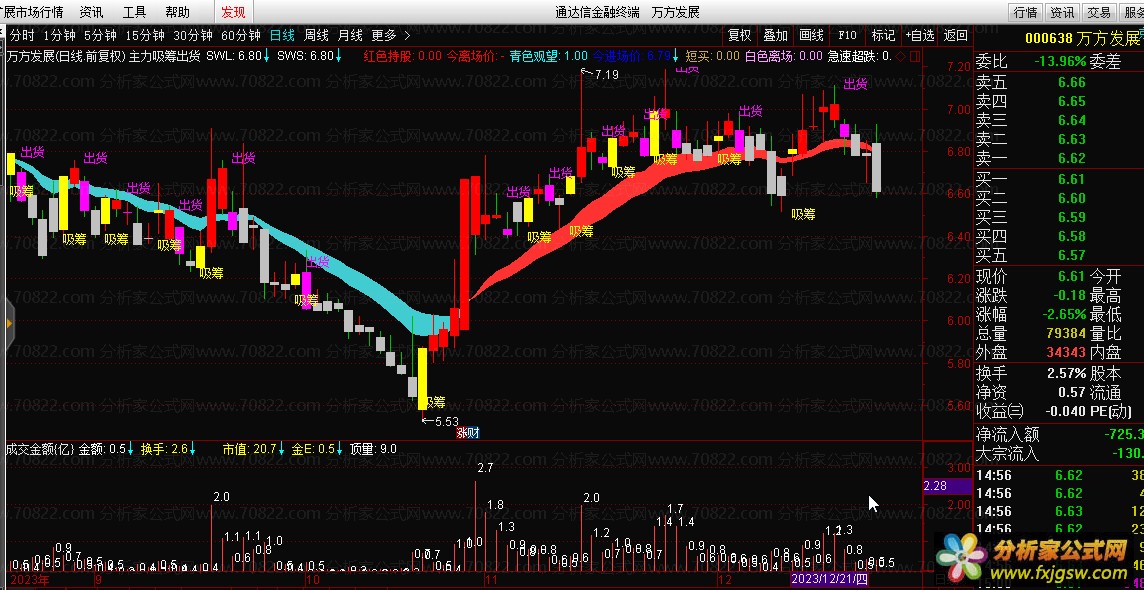Click the red diamond icon on indicator bar

click(900, 55)
